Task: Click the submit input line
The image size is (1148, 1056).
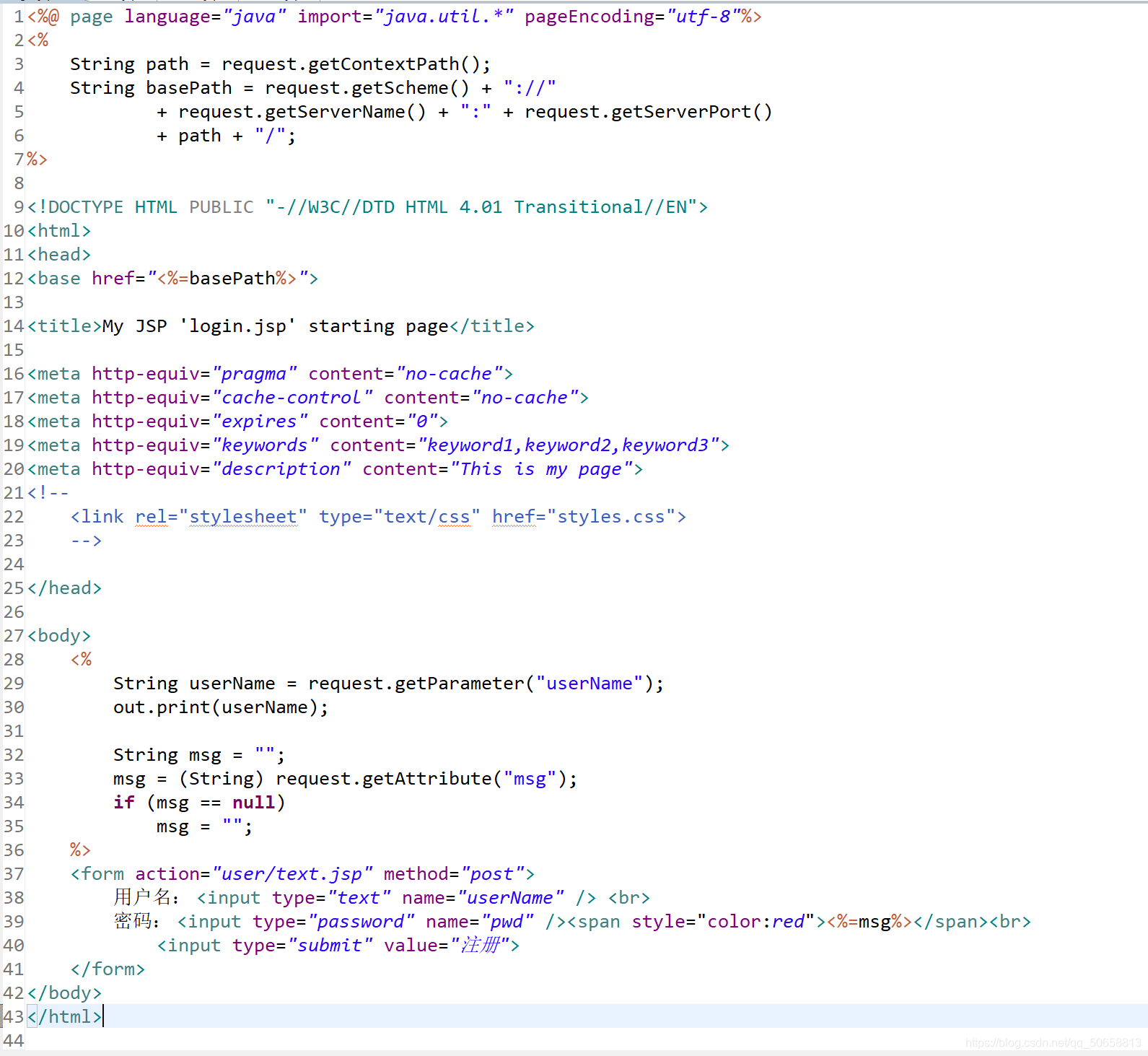Action: (338, 946)
